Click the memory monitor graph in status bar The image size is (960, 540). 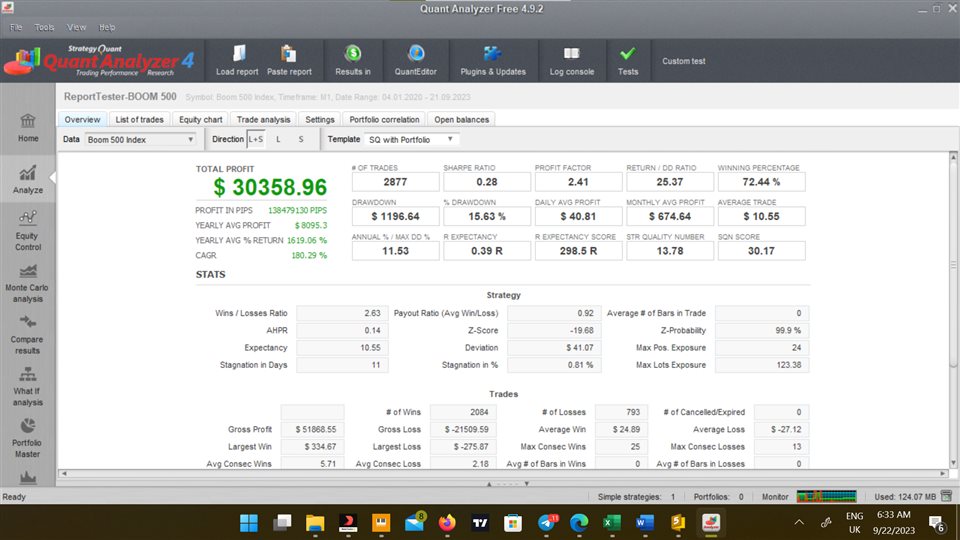pyautogui.click(x=826, y=496)
